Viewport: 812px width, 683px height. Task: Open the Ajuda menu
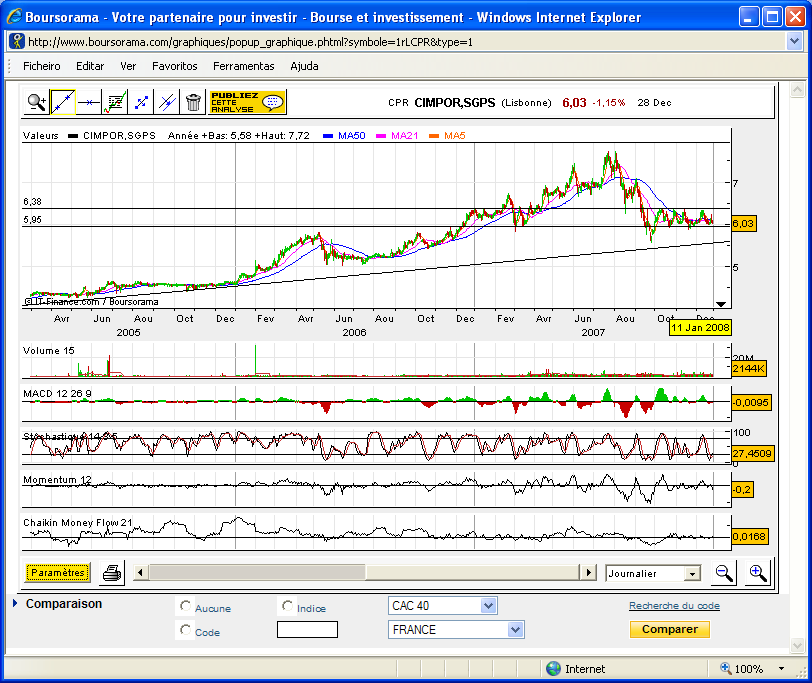point(304,66)
